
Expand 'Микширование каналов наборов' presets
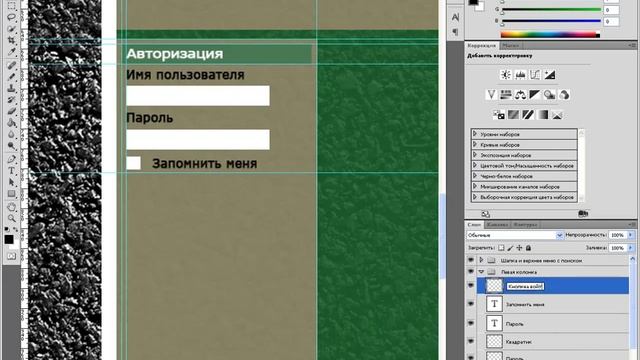(x=475, y=186)
